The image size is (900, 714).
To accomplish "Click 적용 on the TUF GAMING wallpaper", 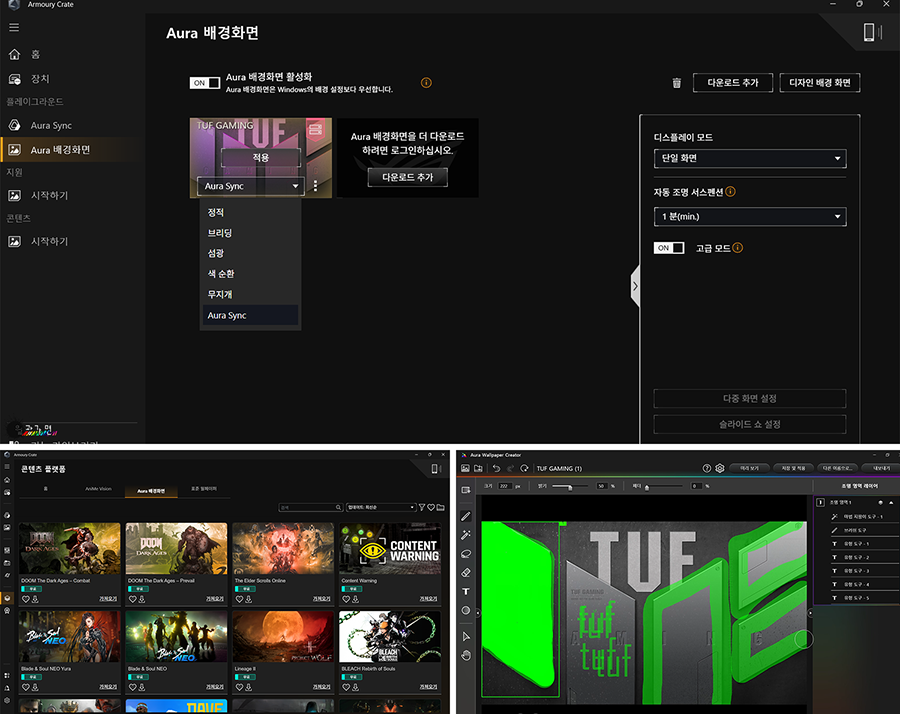I will click(x=261, y=157).
